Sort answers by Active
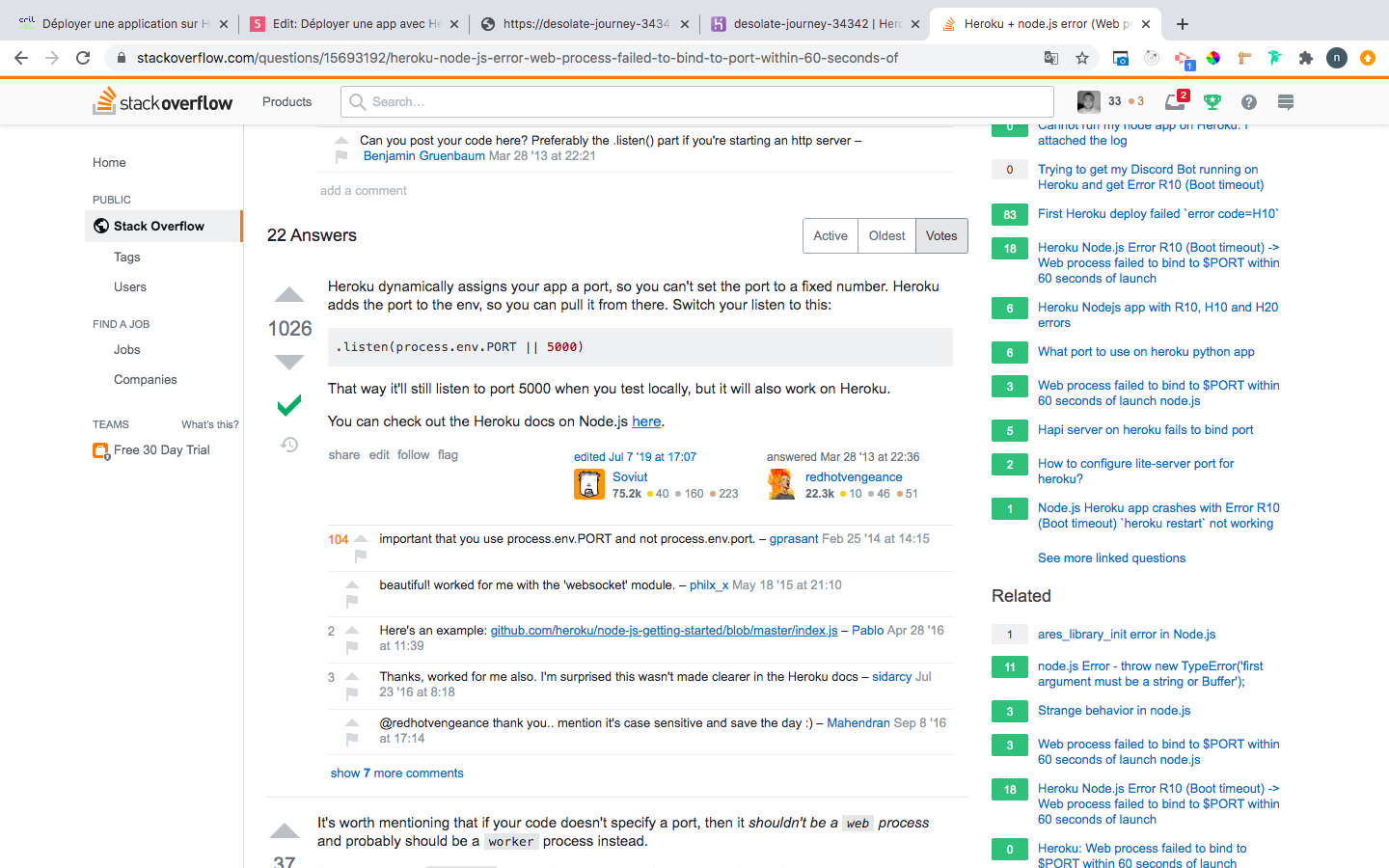The width and height of the screenshot is (1389, 868). tap(831, 236)
